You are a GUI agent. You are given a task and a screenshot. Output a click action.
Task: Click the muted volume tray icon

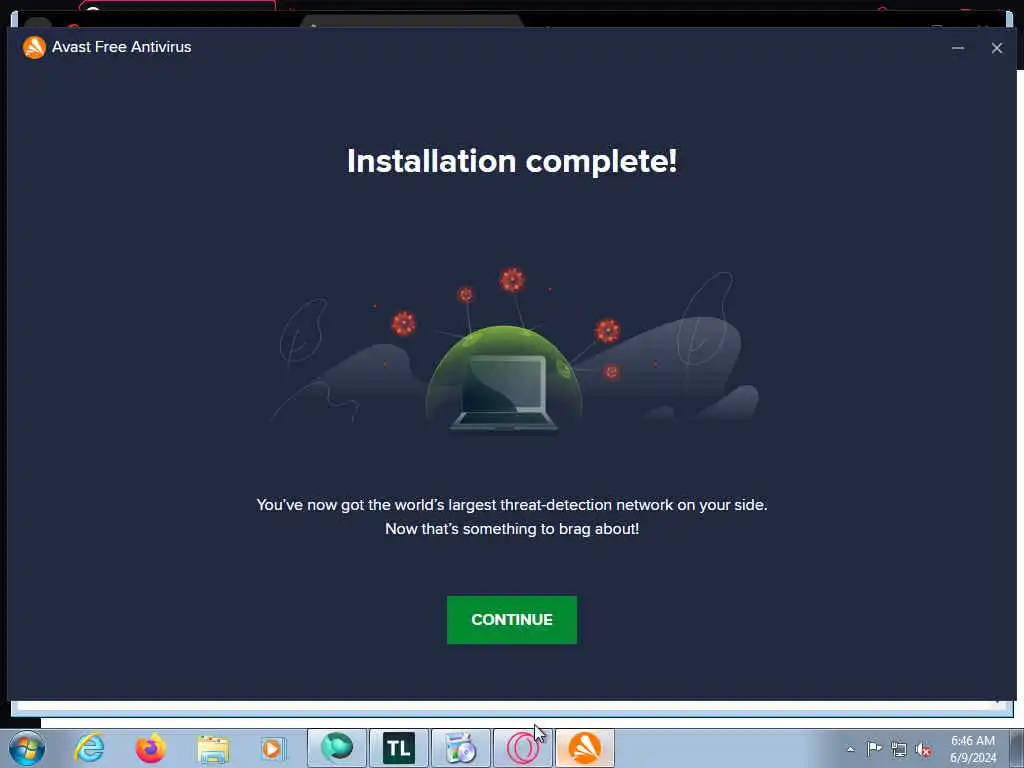pos(923,750)
